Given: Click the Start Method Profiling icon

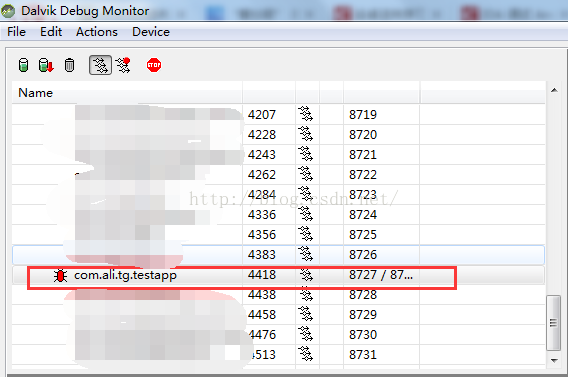Looking at the screenshot, I should 123,65.
